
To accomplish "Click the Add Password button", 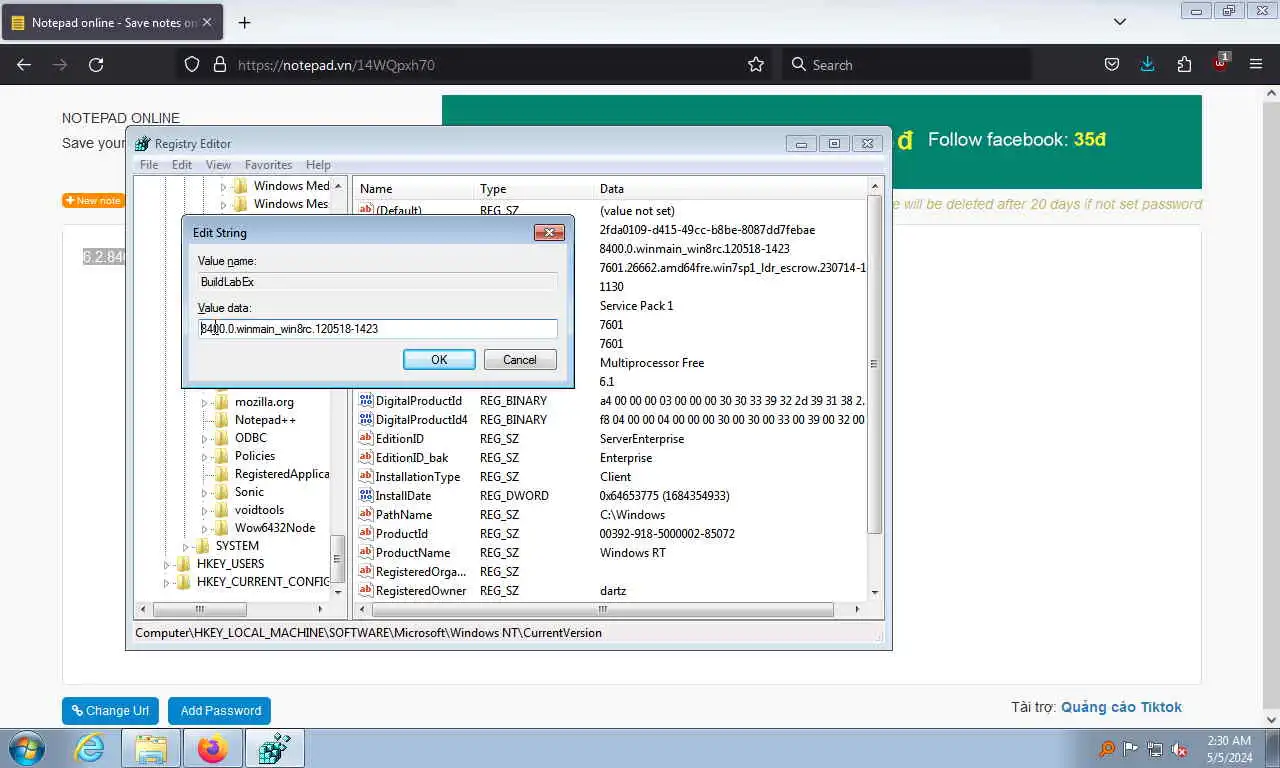I will (x=221, y=711).
